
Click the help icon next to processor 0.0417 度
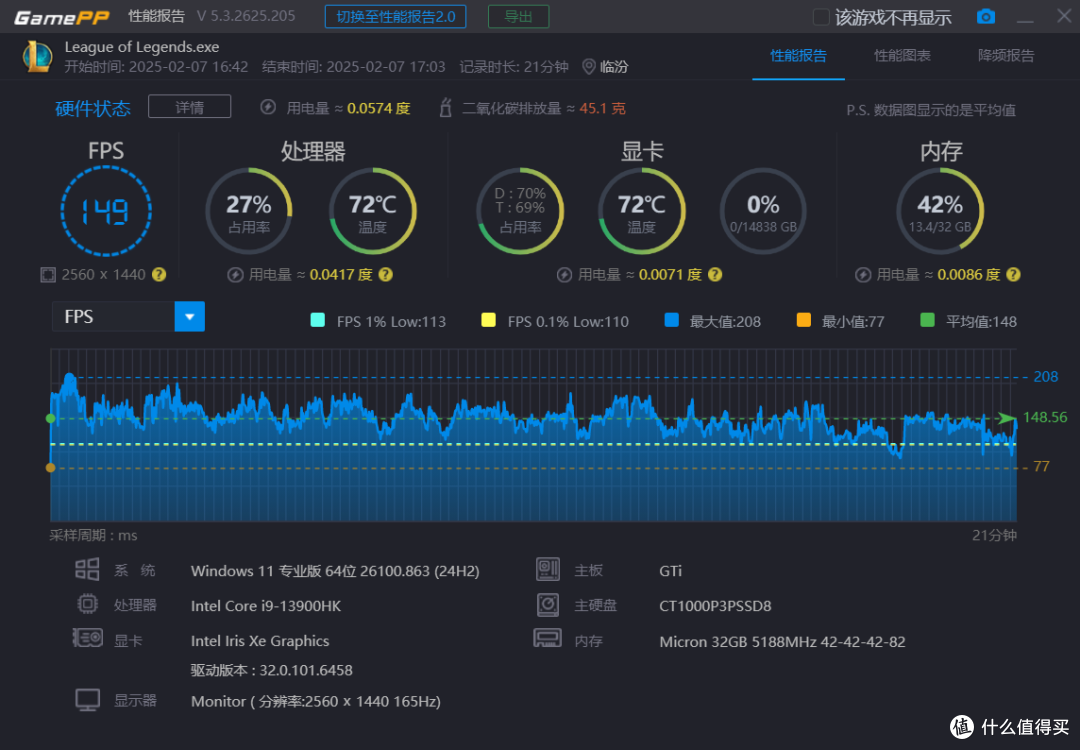coord(386,275)
